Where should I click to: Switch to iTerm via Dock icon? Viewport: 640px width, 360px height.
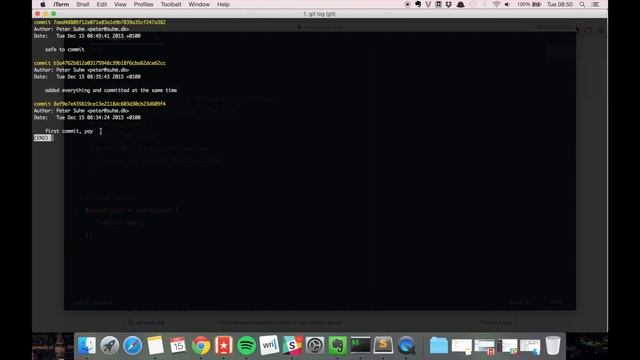(360, 345)
